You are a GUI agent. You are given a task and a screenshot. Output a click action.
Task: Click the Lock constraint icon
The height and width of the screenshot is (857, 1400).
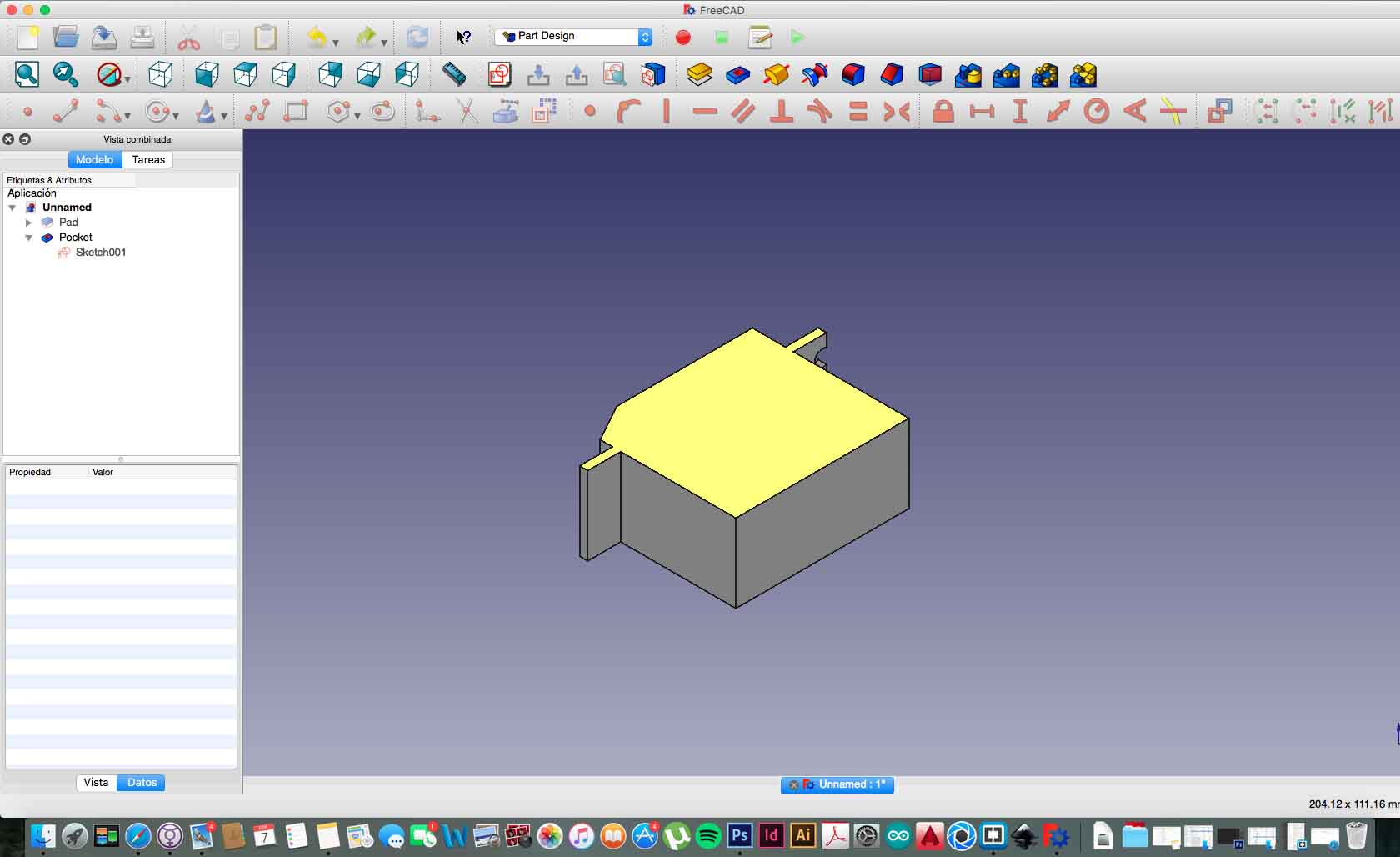pos(942,111)
